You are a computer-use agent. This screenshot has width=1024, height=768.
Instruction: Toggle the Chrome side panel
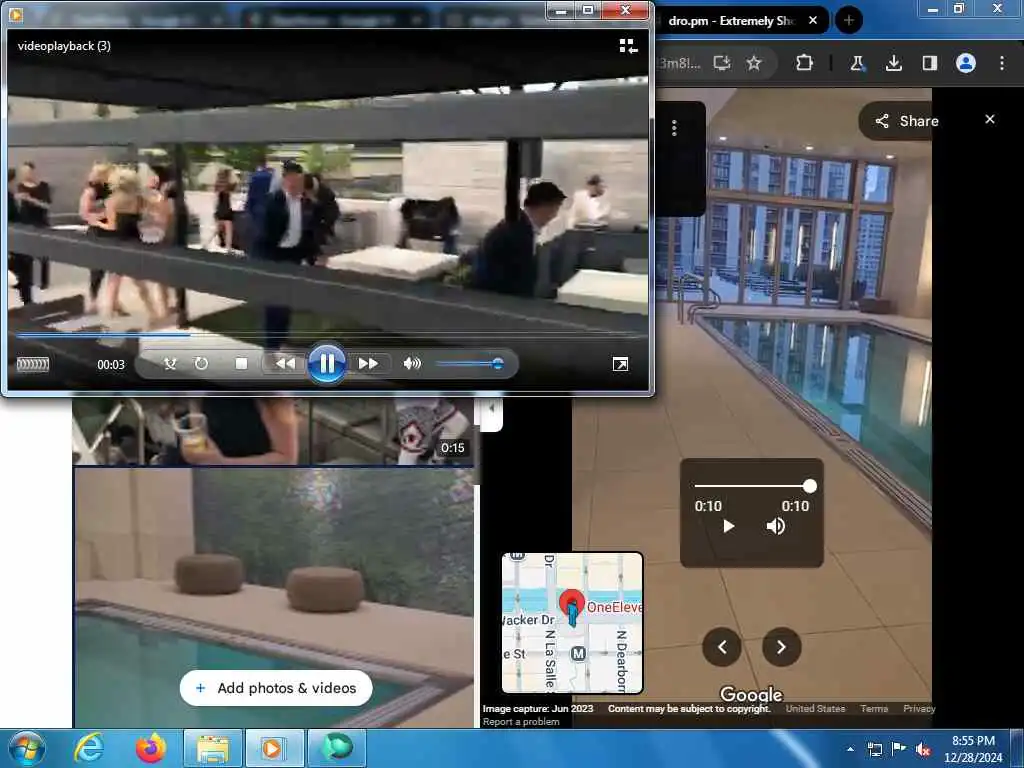click(x=929, y=63)
